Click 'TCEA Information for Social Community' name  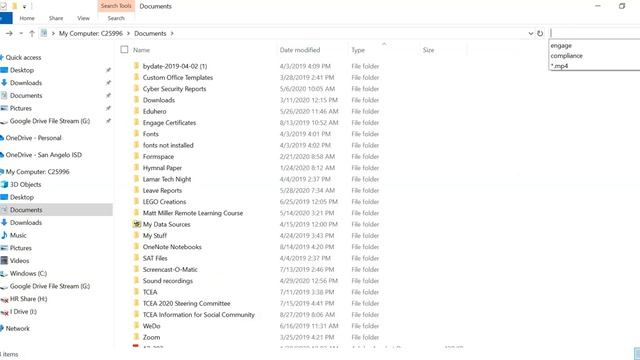click(199, 315)
